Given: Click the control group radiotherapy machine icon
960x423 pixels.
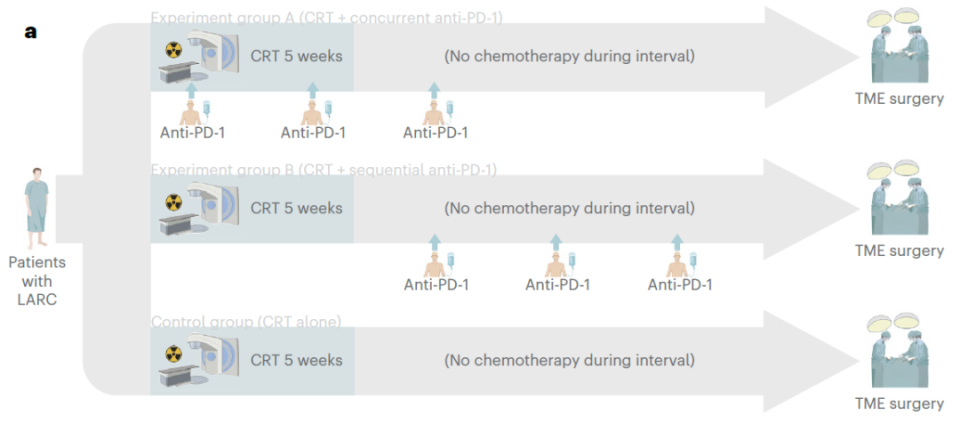Looking at the screenshot, I should pos(198,361).
